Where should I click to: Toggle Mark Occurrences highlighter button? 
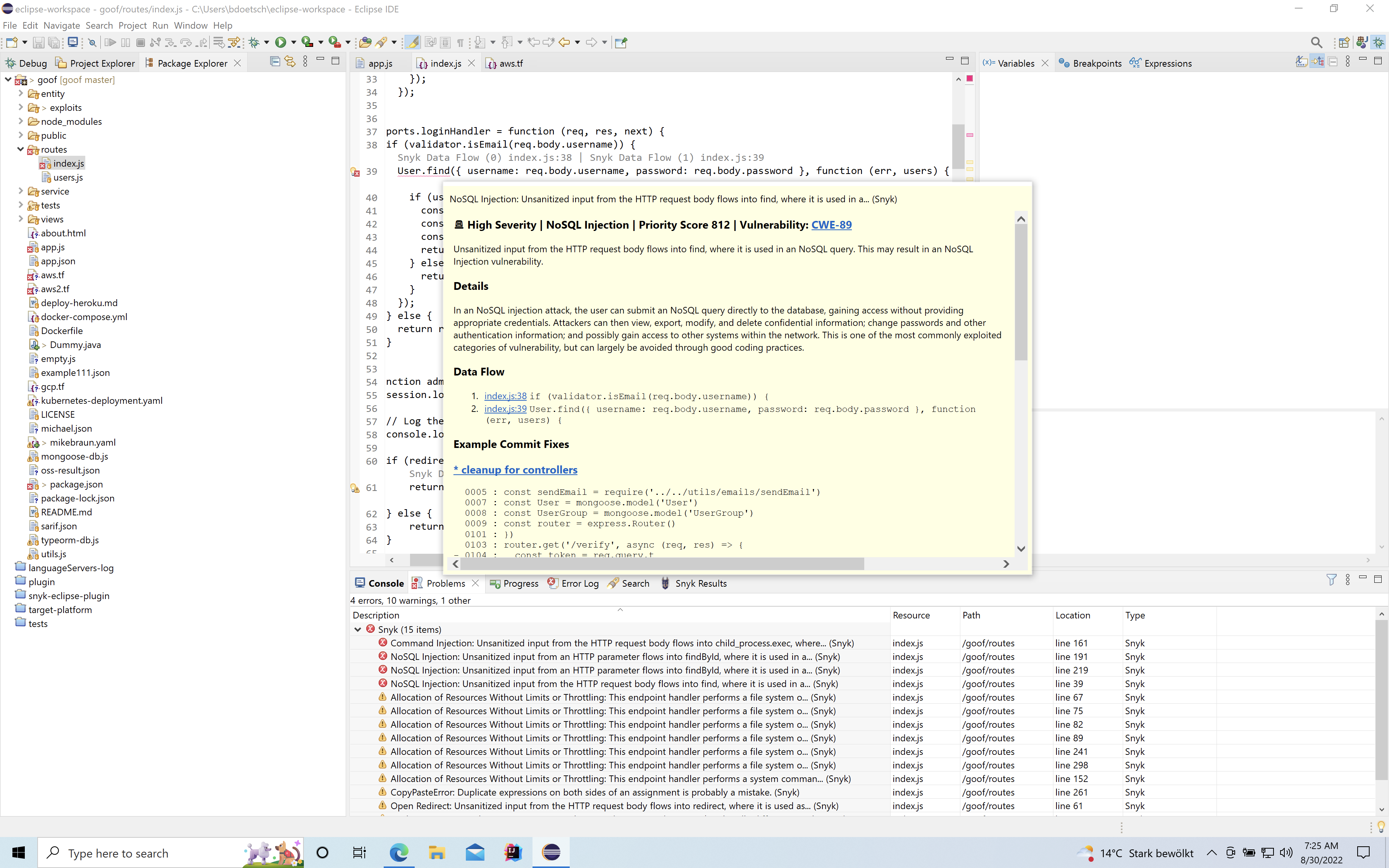click(x=412, y=43)
